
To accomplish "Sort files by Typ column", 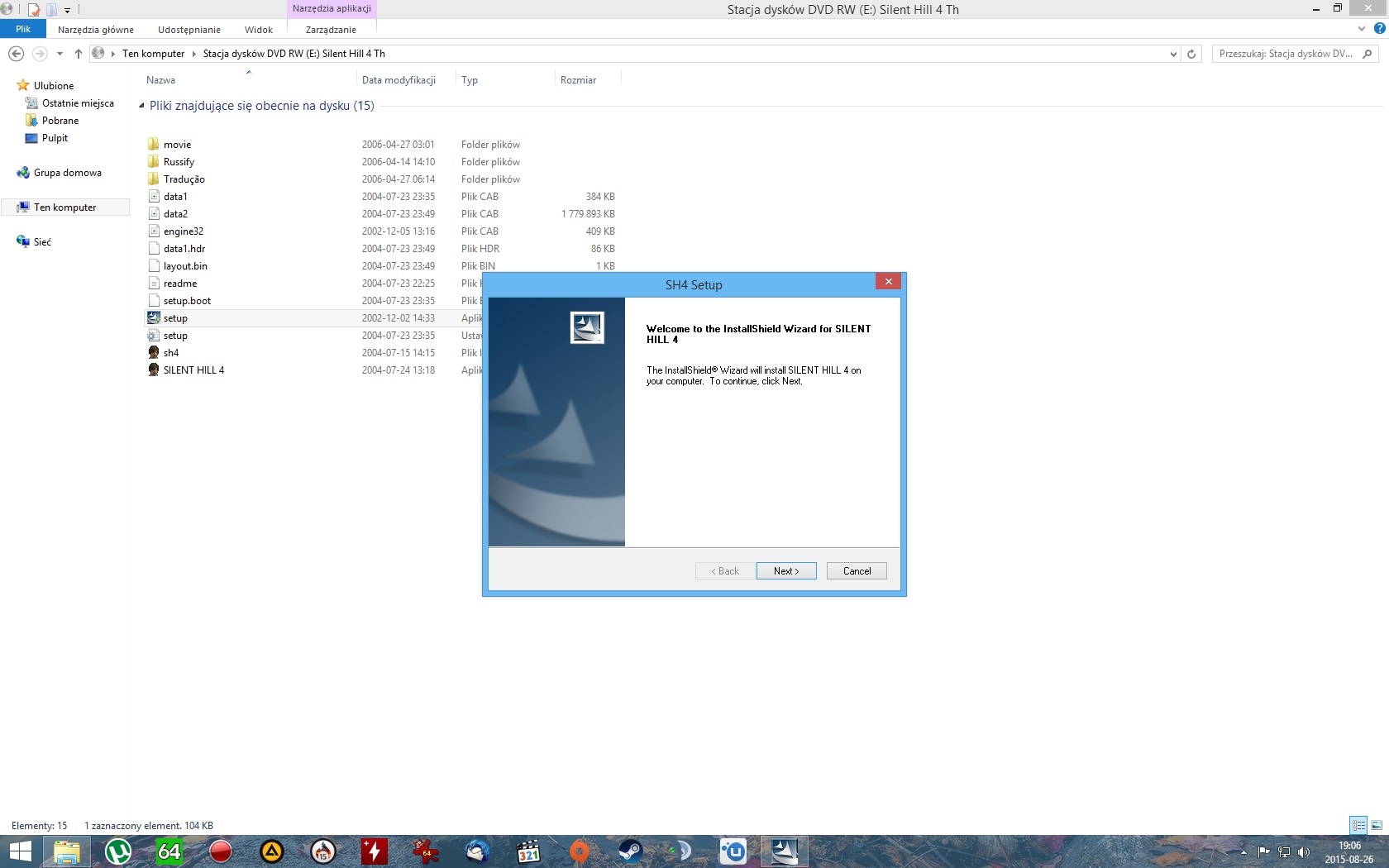I will point(470,80).
